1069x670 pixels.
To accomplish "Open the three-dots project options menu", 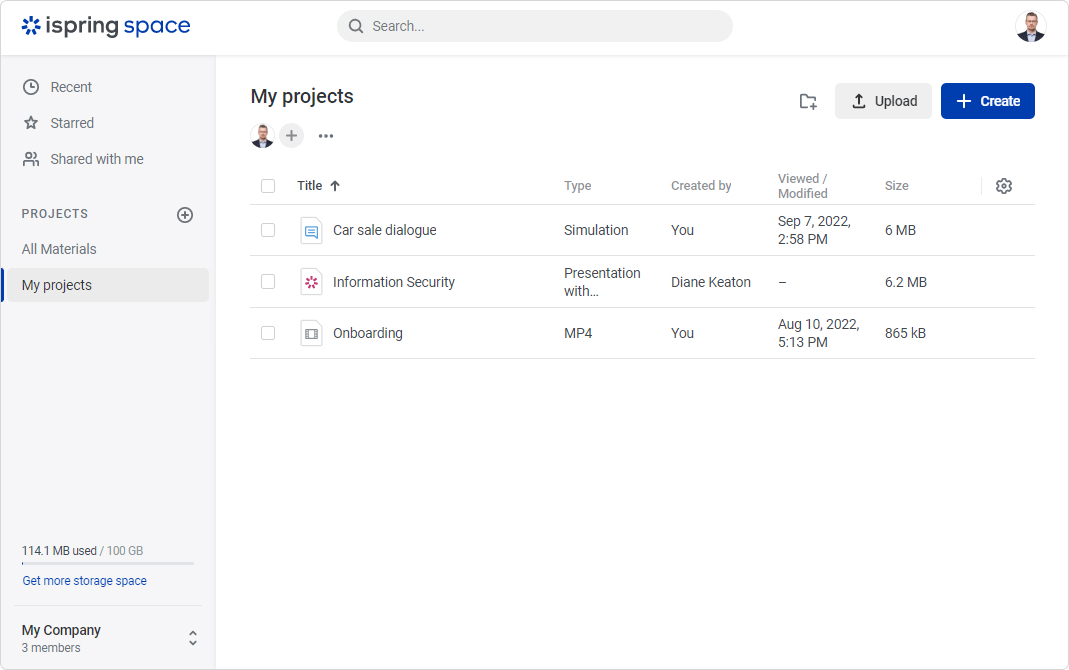I will point(326,136).
